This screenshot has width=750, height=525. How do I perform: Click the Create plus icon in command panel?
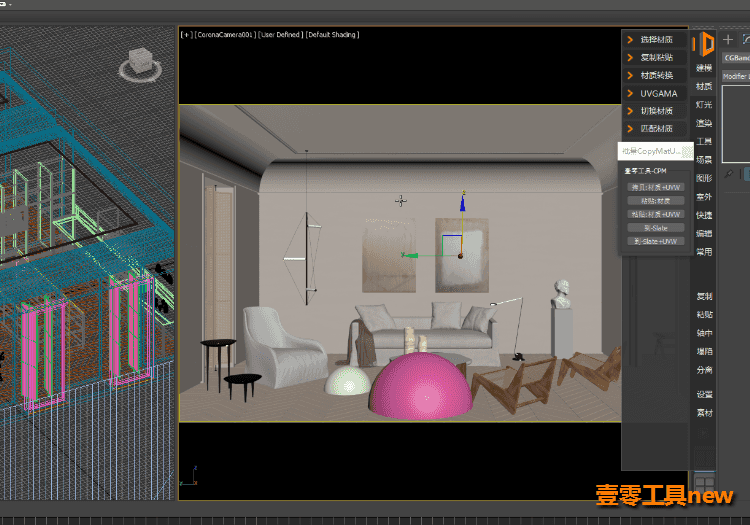click(728, 40)
